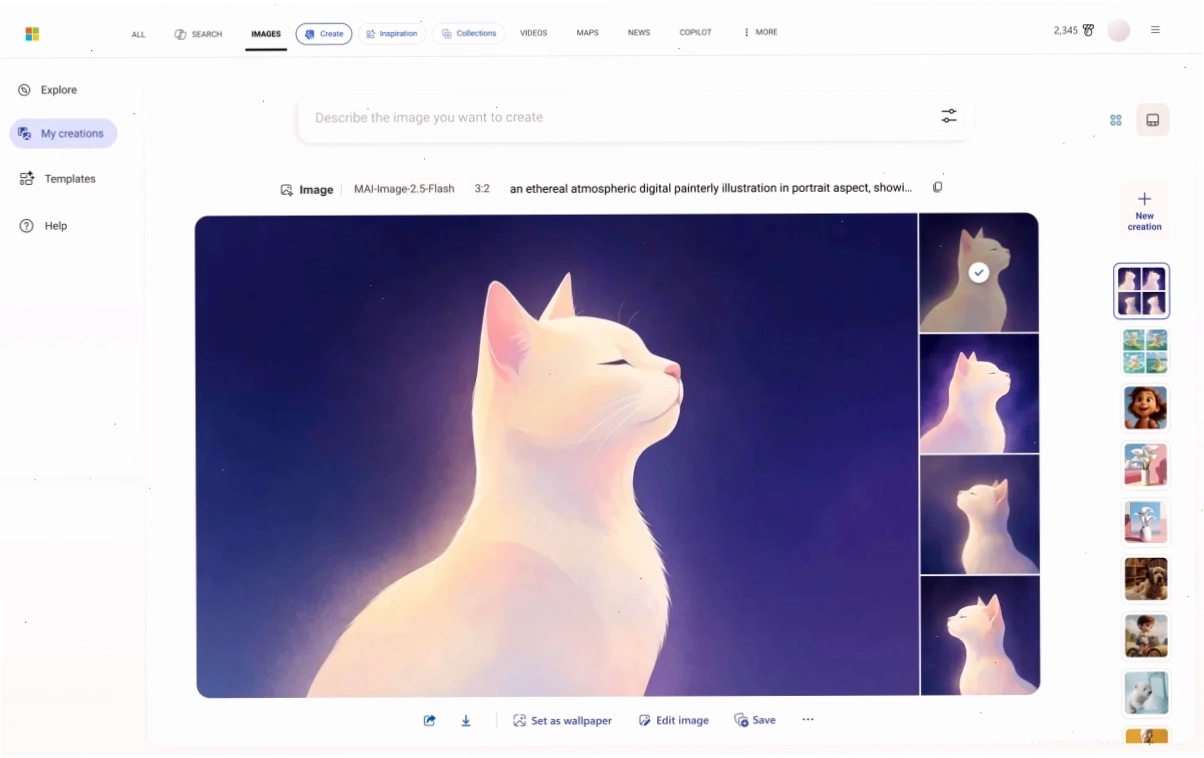Open the boy on bike history thumbnail
The image size is (1204, 758).
(x=1145, y=636)
